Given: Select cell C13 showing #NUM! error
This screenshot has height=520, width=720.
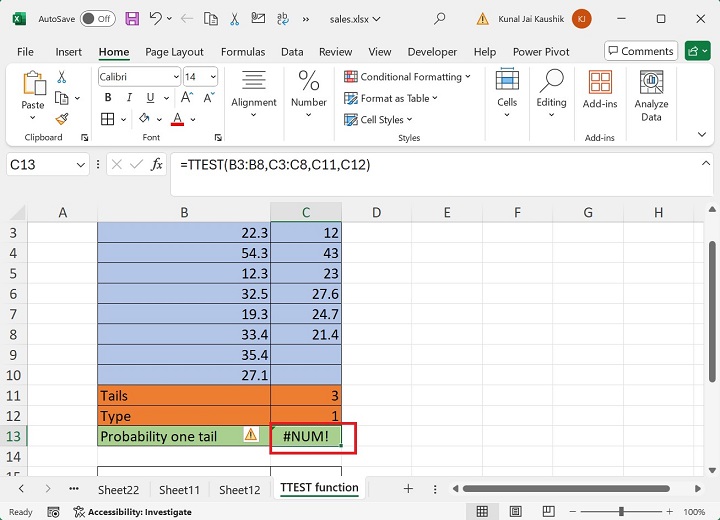Looking at the screenshot, I should 306,436.
